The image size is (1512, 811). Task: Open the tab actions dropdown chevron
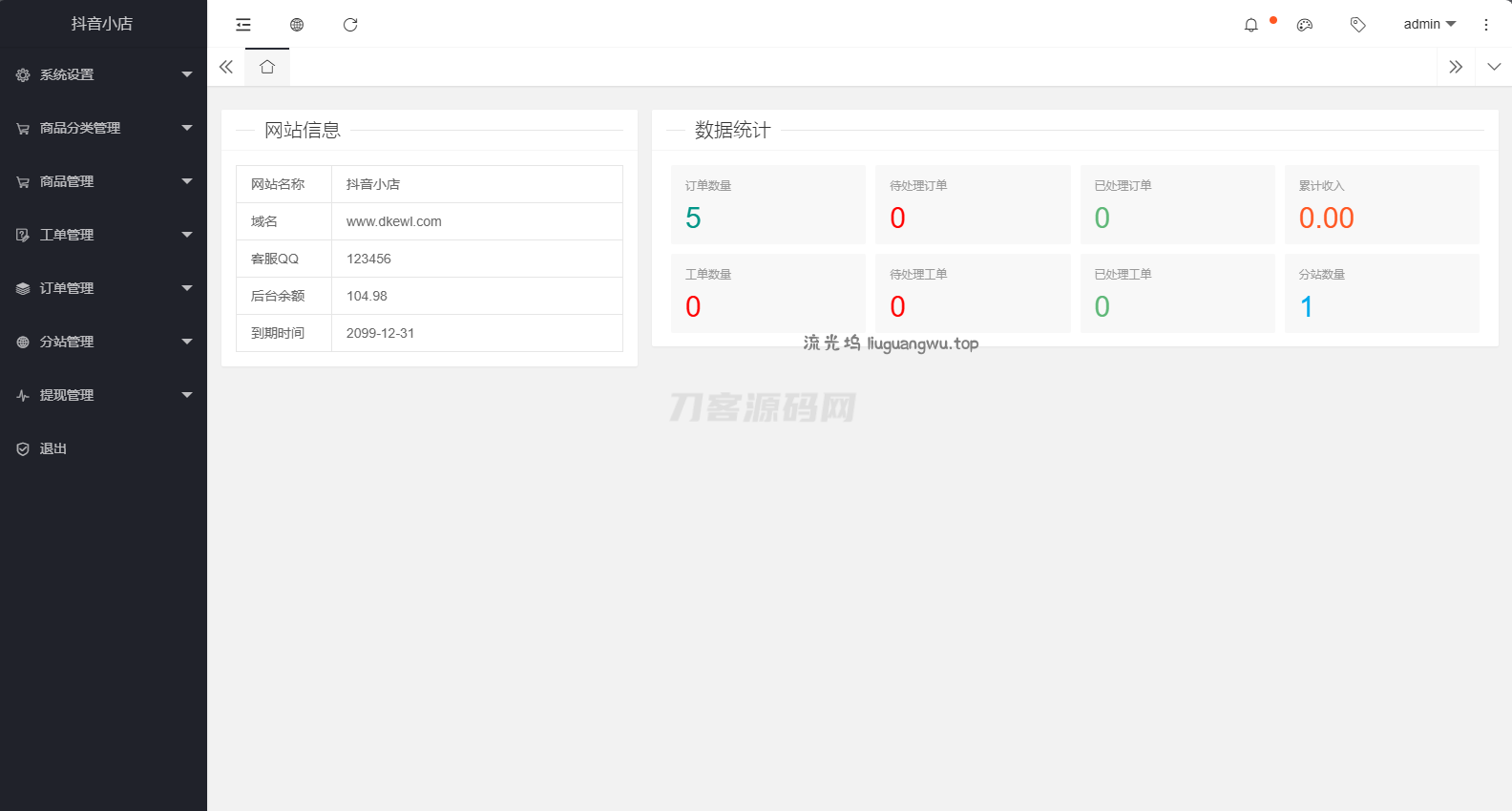(x=1494, y=67)
